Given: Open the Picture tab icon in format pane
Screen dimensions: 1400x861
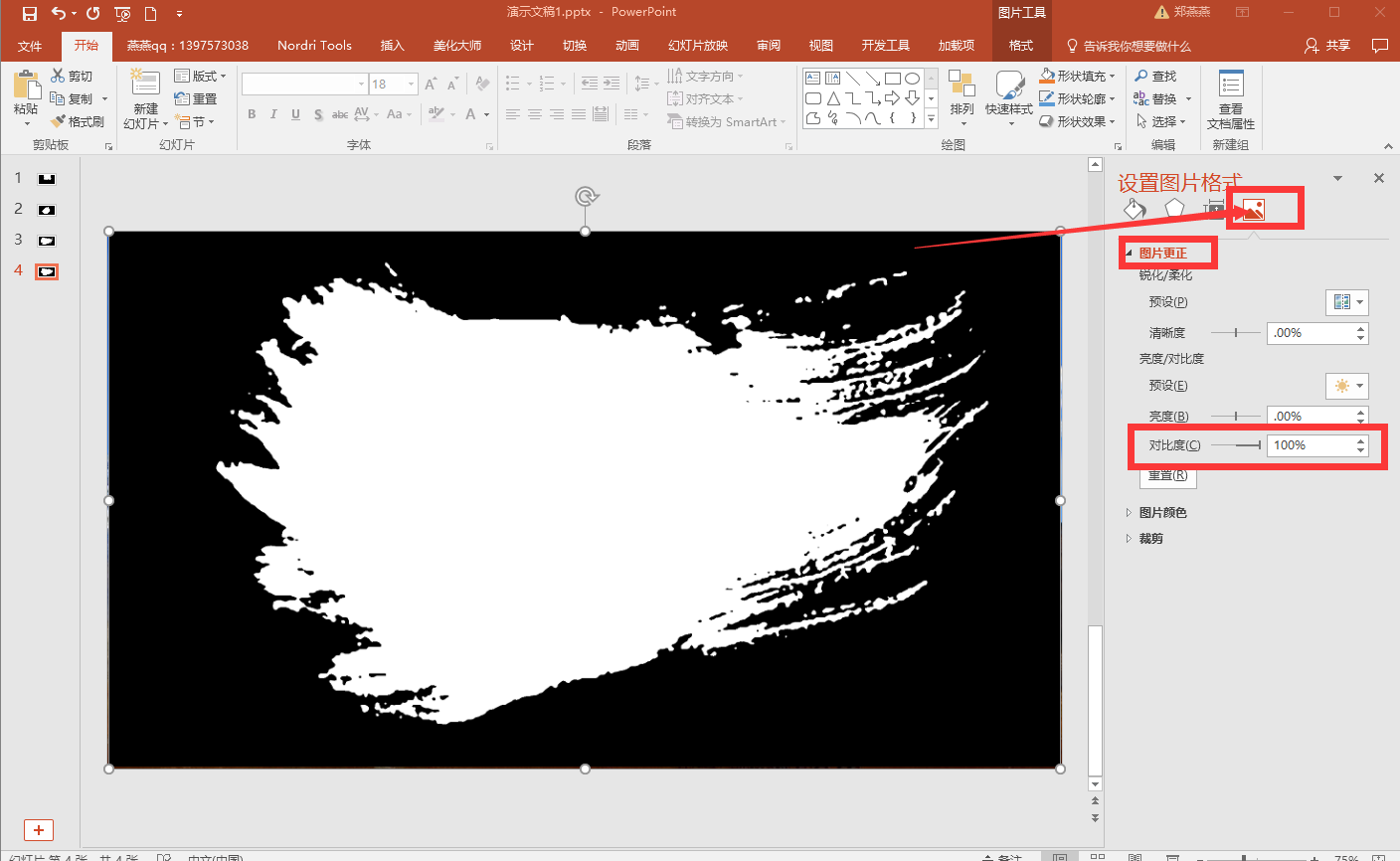Looking at the screenshot, I should click(1253, 209).
